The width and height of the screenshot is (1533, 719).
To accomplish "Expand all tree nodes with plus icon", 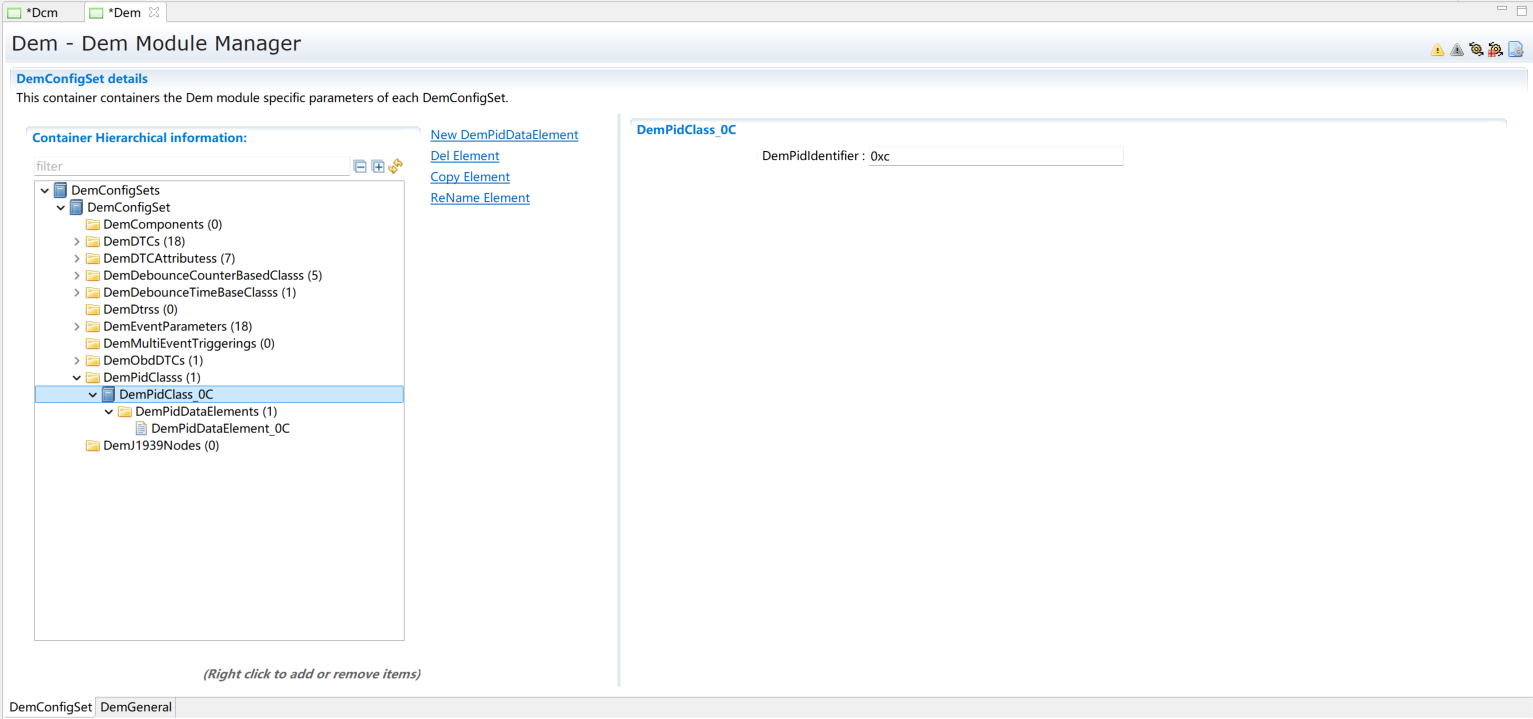I will [x=378, y=166].
